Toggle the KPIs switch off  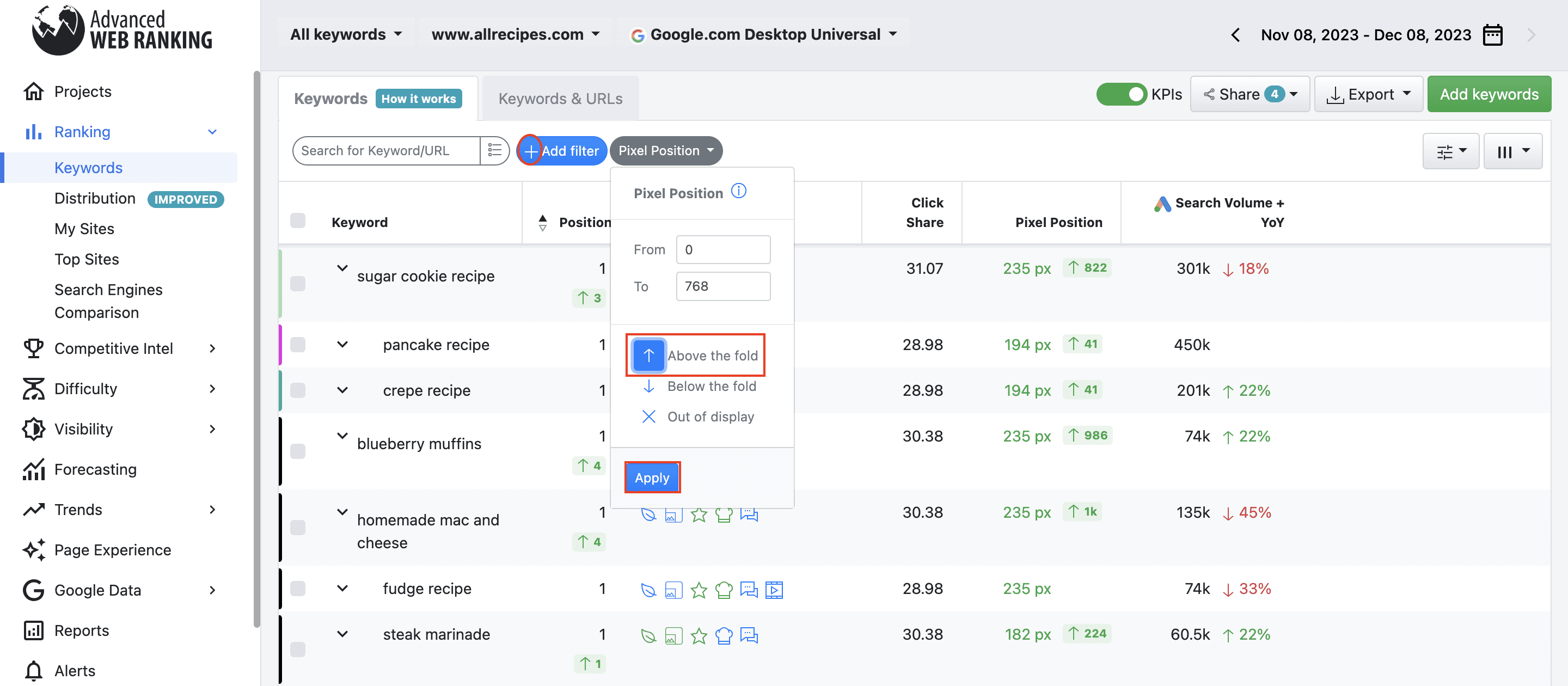pyautogui.click(x=1121, y=94)
